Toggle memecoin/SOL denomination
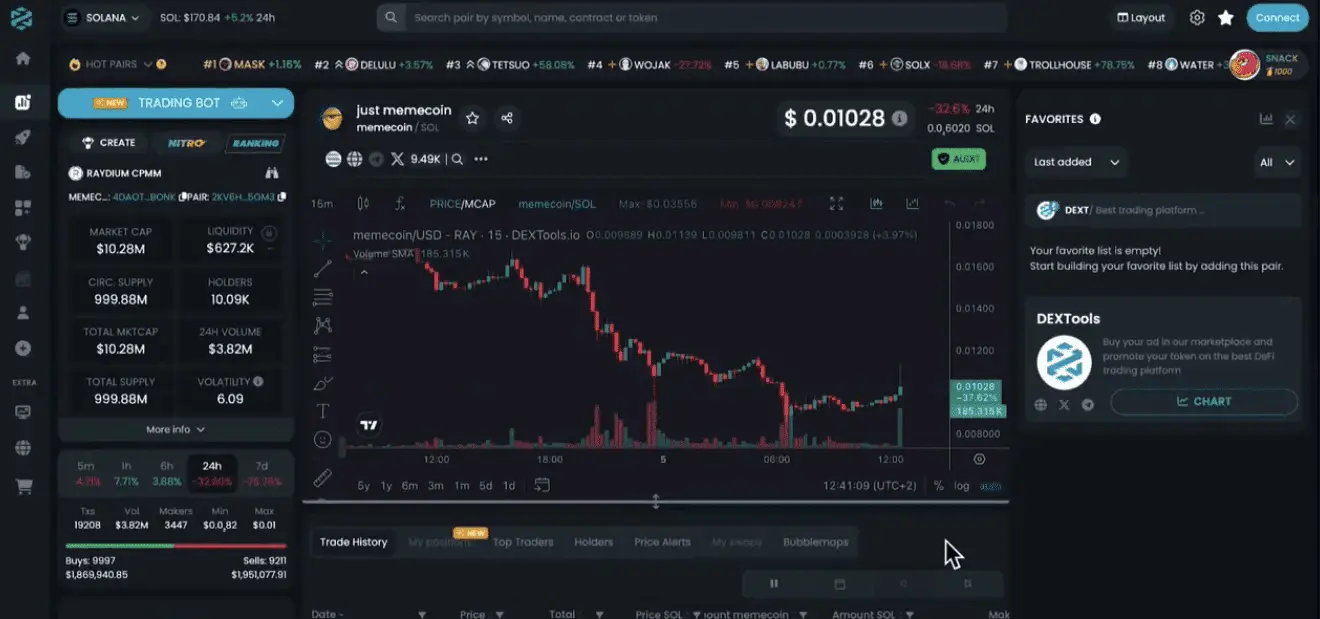This screenshot has width=1320, height=619. pos(556,203)
